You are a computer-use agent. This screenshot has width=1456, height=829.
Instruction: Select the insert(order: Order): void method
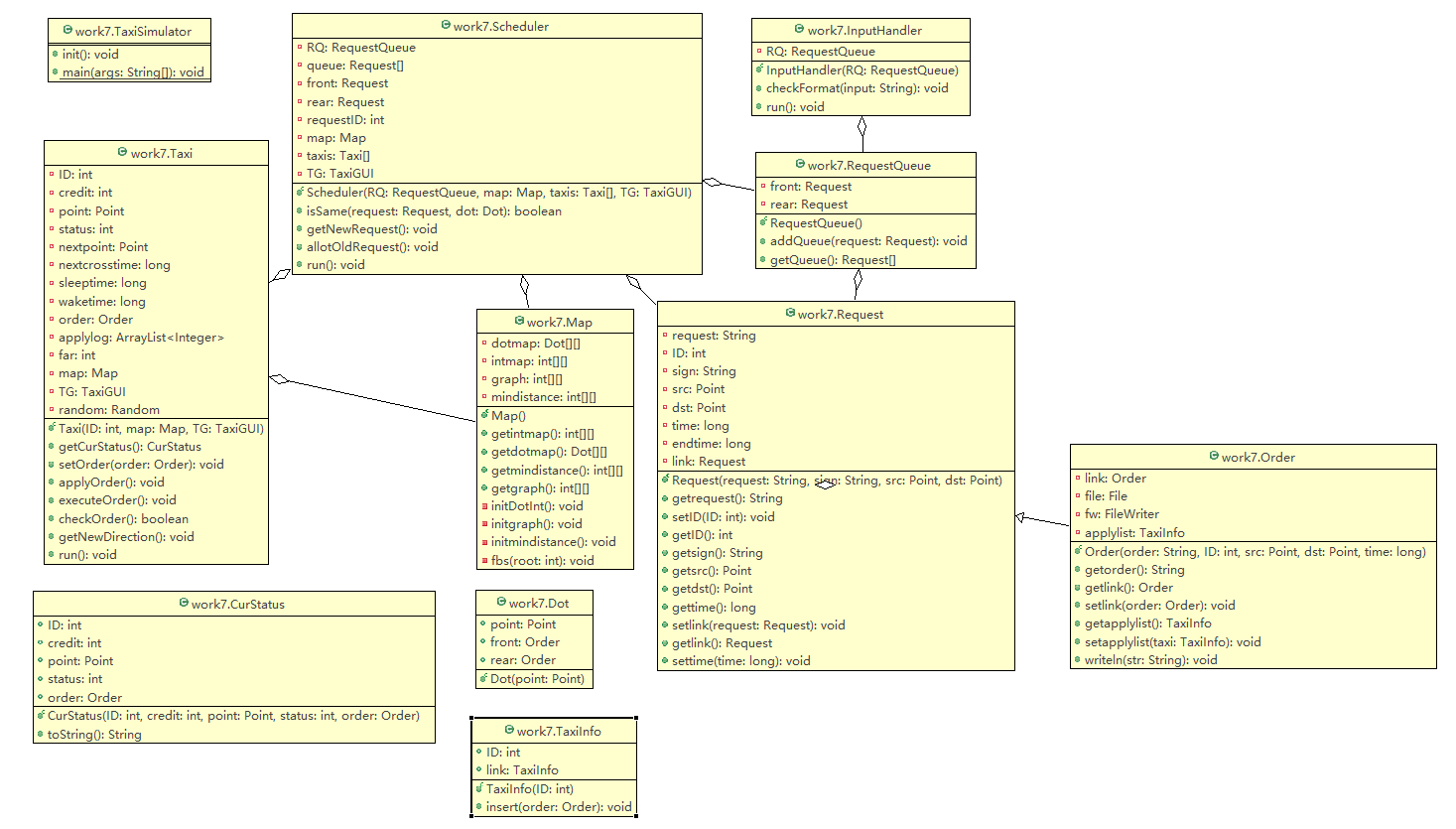tap(559, 807)
